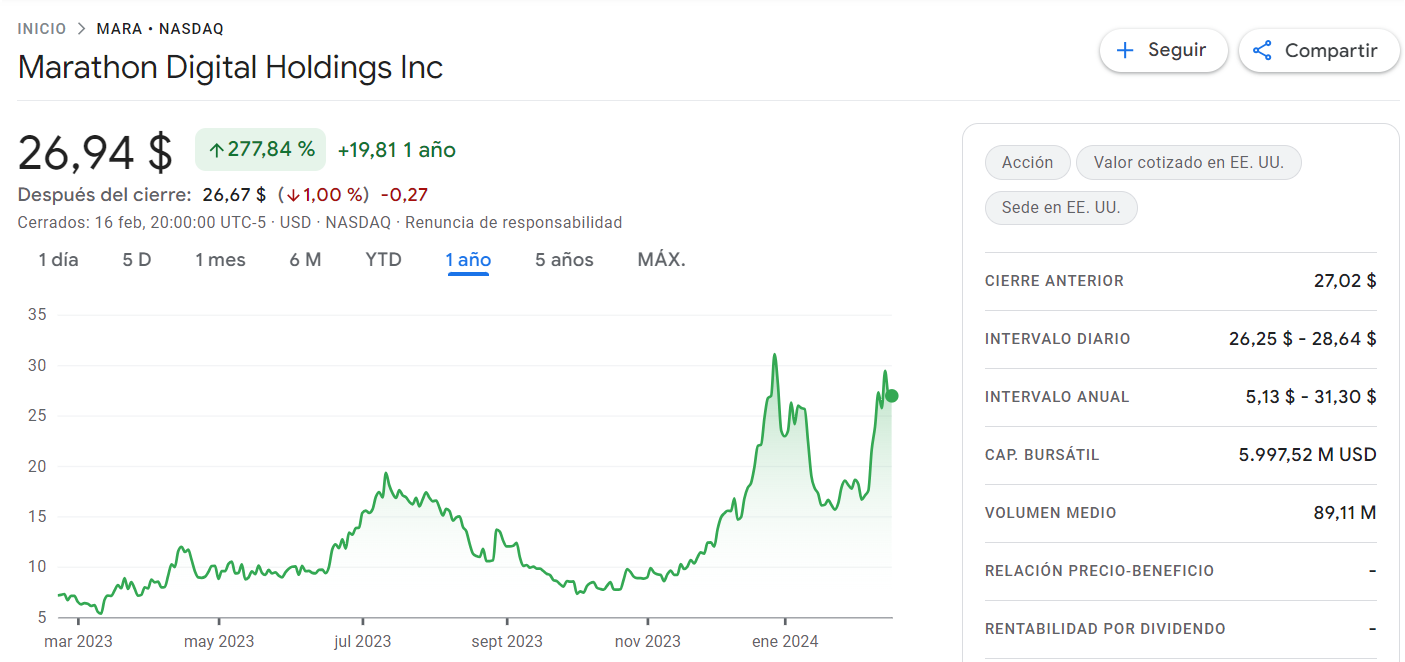
Task: Click the breadcrumb chevron after INICIO
Action: [x=82, y=29]
